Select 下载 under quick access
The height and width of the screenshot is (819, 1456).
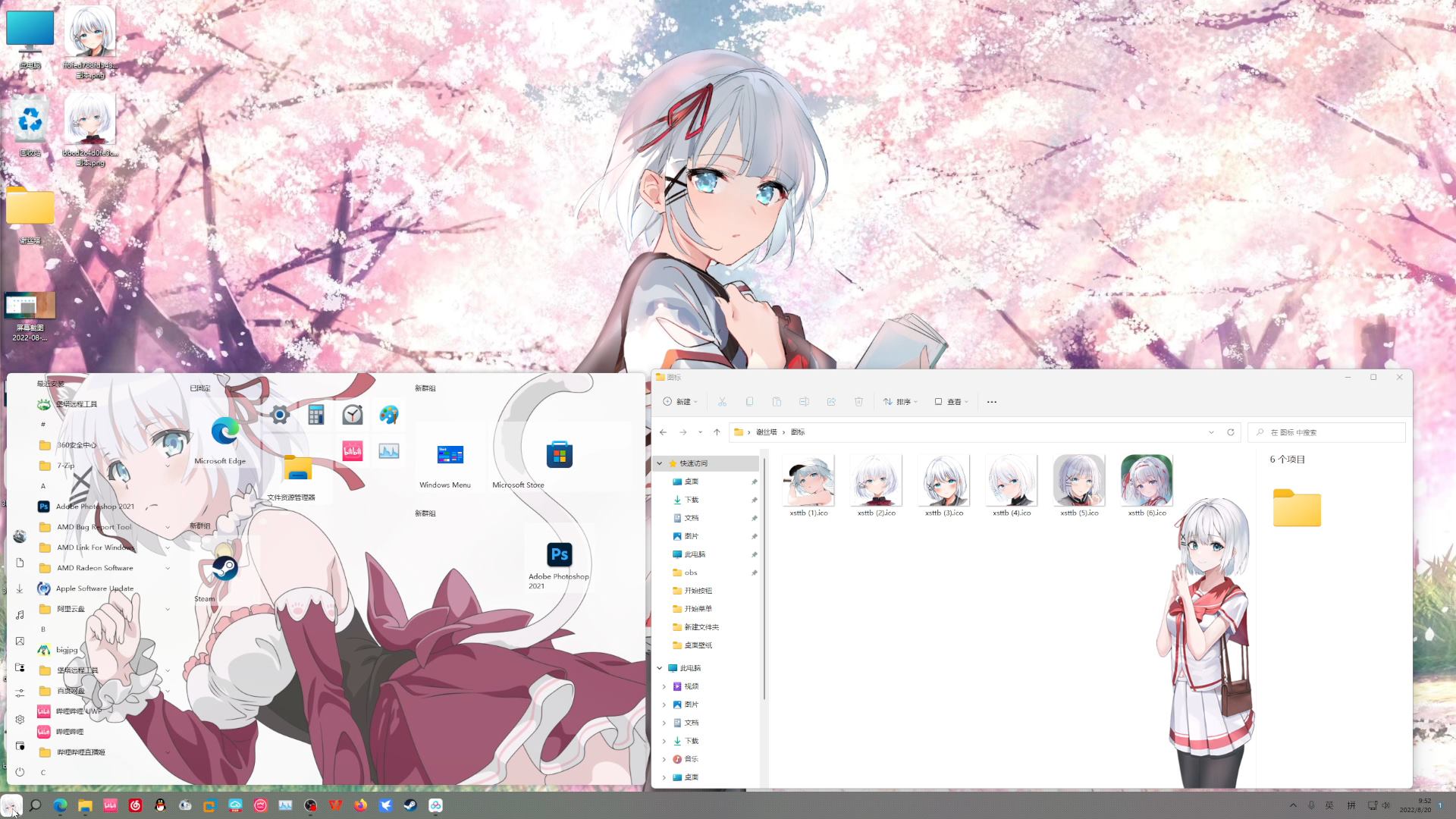(691, 500)
